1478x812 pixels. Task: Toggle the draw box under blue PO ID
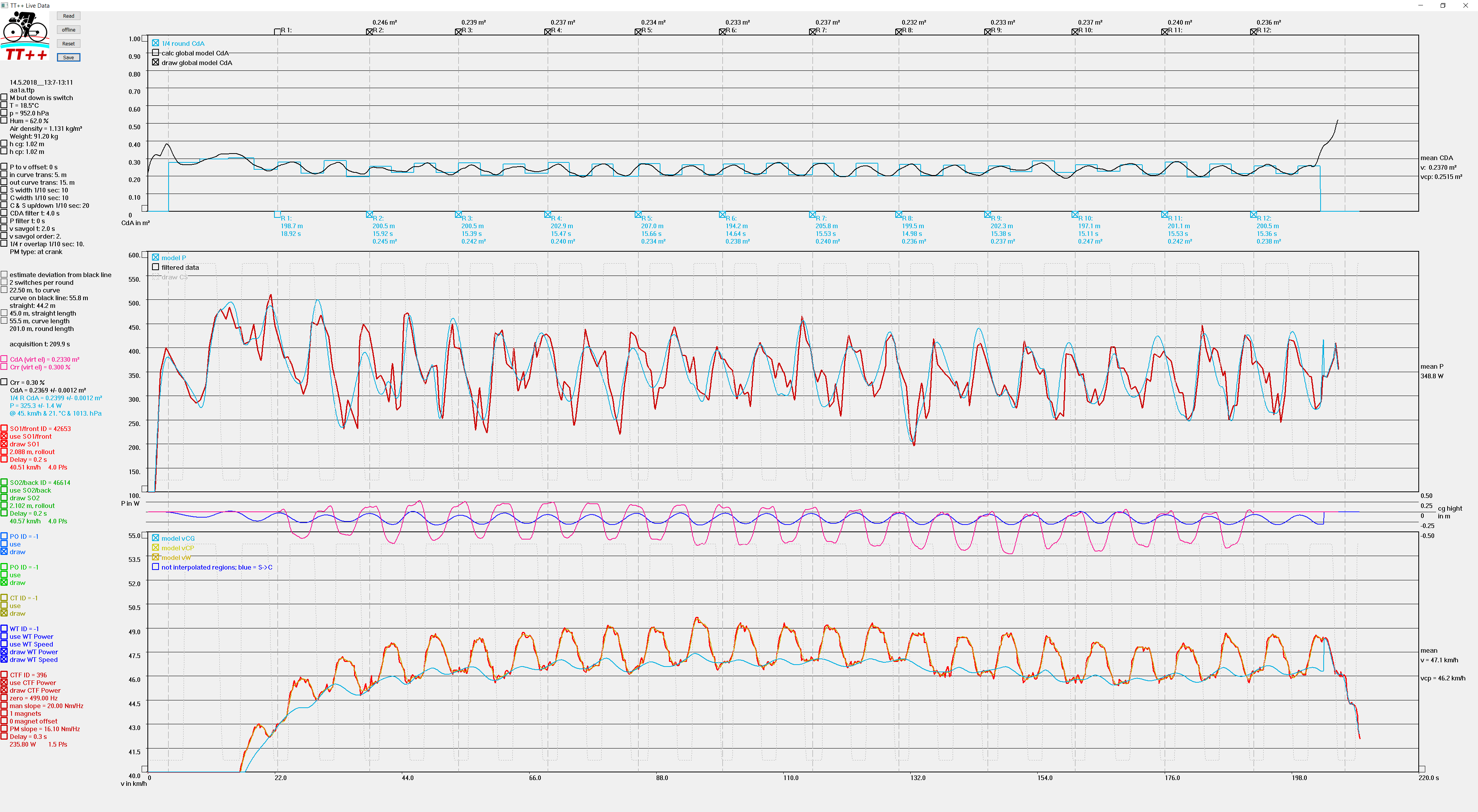point(4,552)
